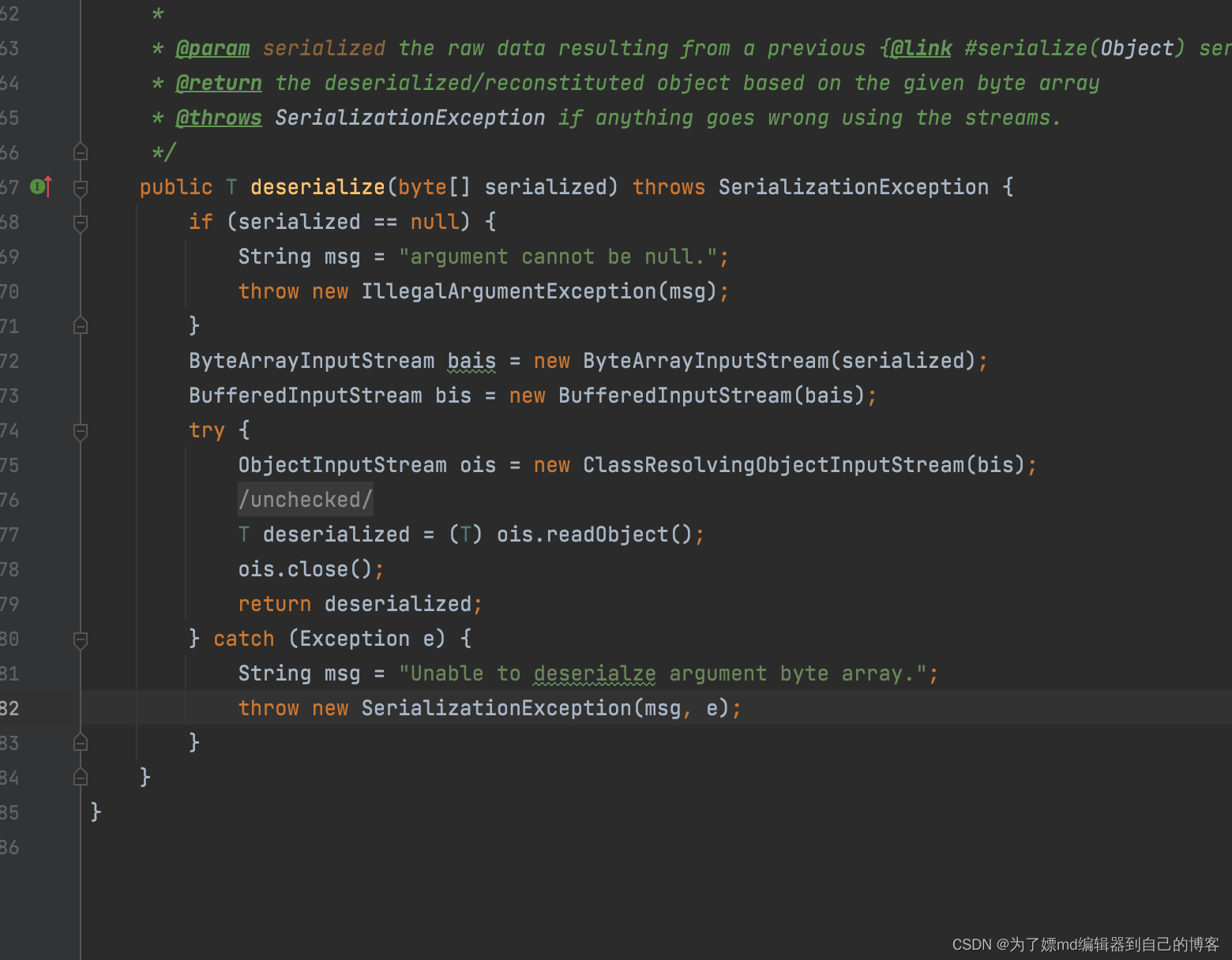Click IllegalArgumentException on line 70
Image resolution: width=1232 pixels, height=960 pixels.
[x=509, y=291]
